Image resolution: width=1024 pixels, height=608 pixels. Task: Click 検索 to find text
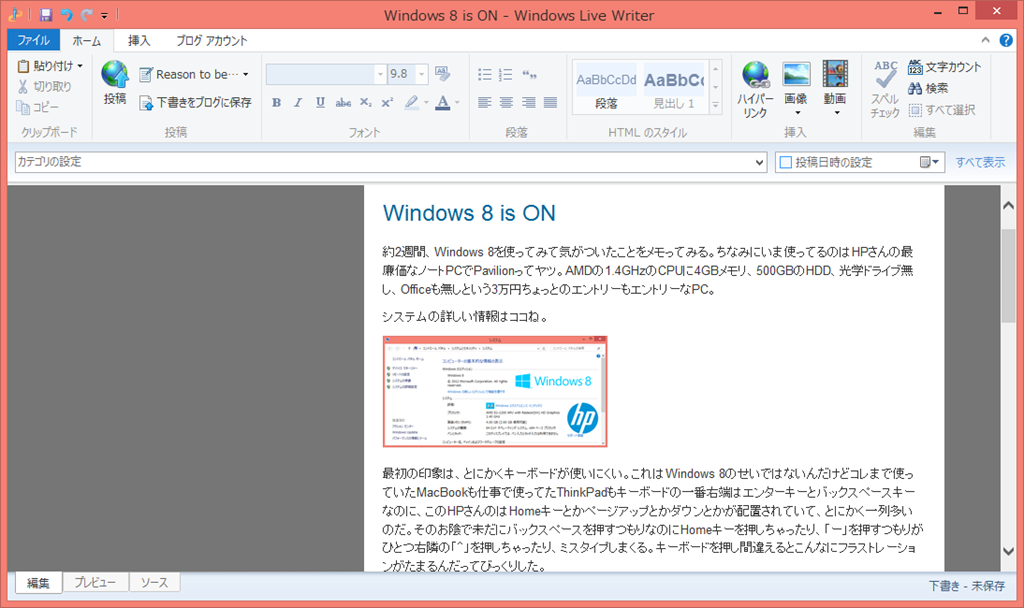(928, 88)
